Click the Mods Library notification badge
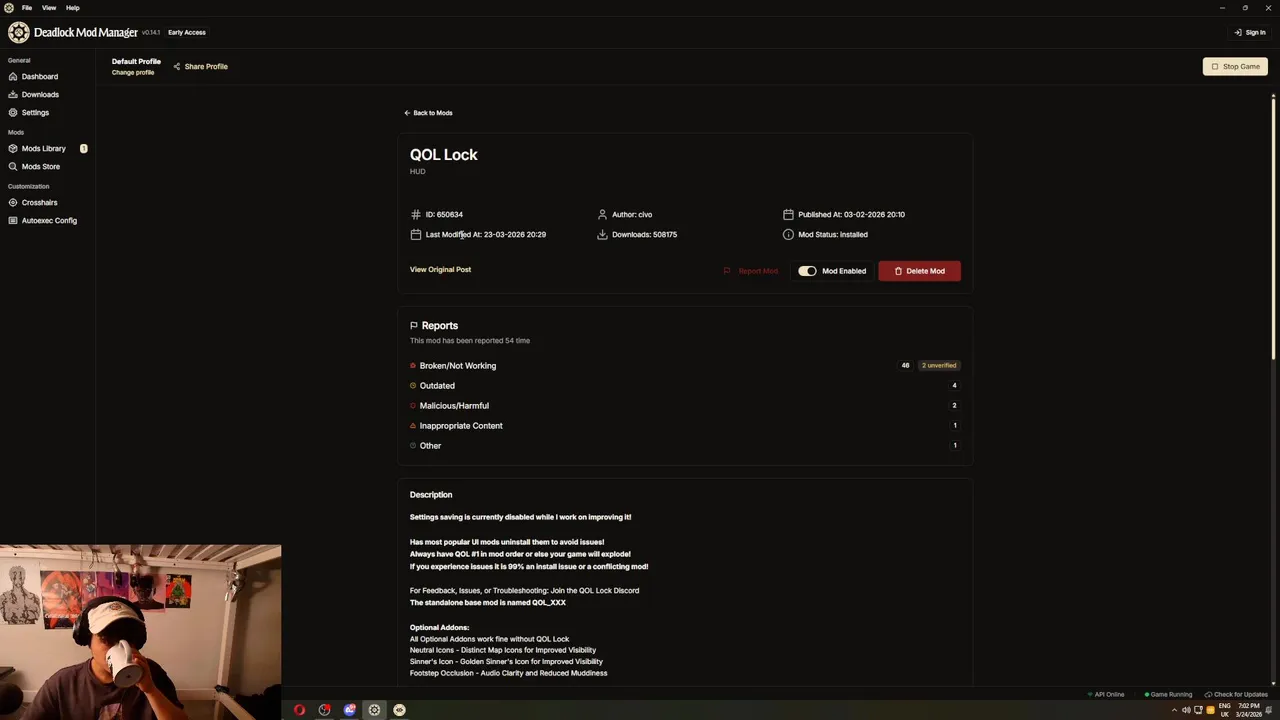This screenshot has height=720, width=1280. (84, 148)
